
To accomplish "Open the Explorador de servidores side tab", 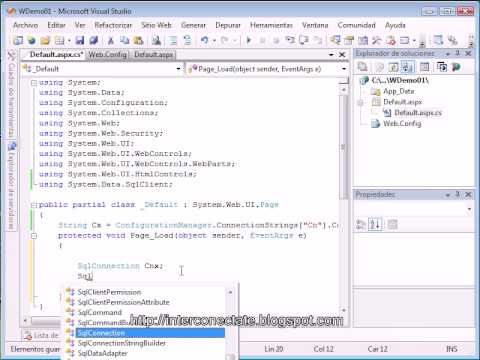I will [12, 186].
